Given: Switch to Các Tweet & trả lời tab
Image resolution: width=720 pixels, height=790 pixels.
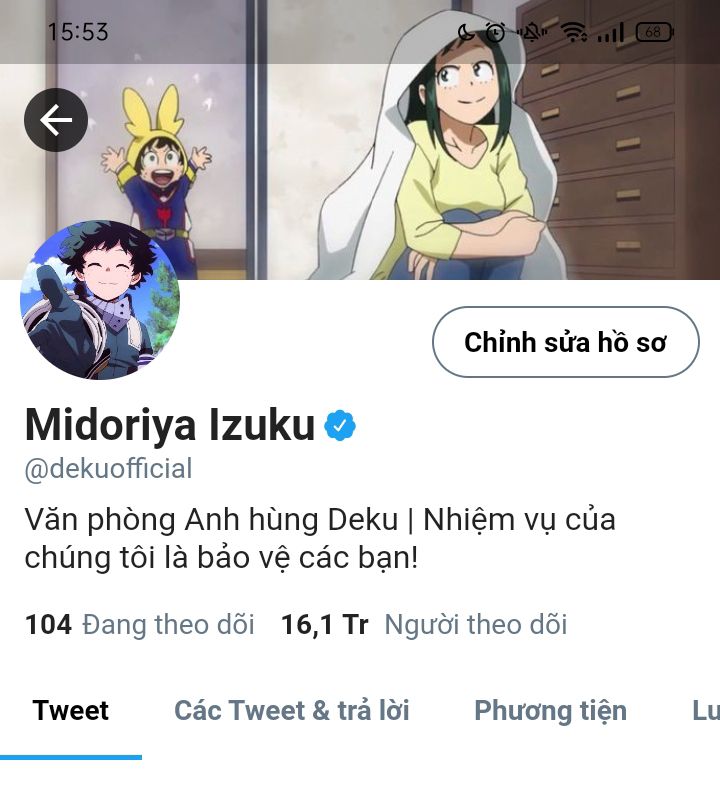Looking at the screenshot, I should click(x=292, y=710).
